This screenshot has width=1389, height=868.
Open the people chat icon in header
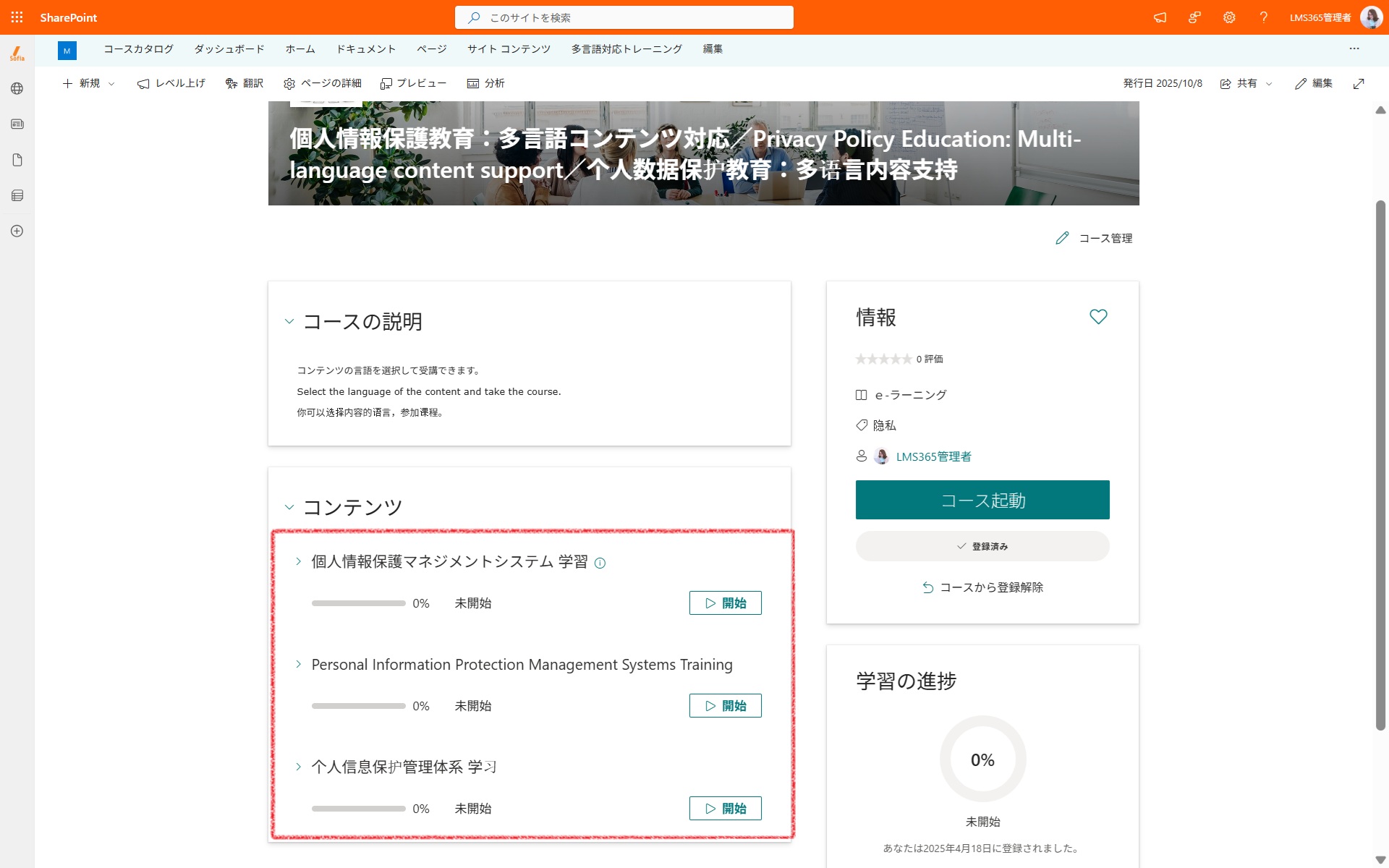click(1194, 17)
